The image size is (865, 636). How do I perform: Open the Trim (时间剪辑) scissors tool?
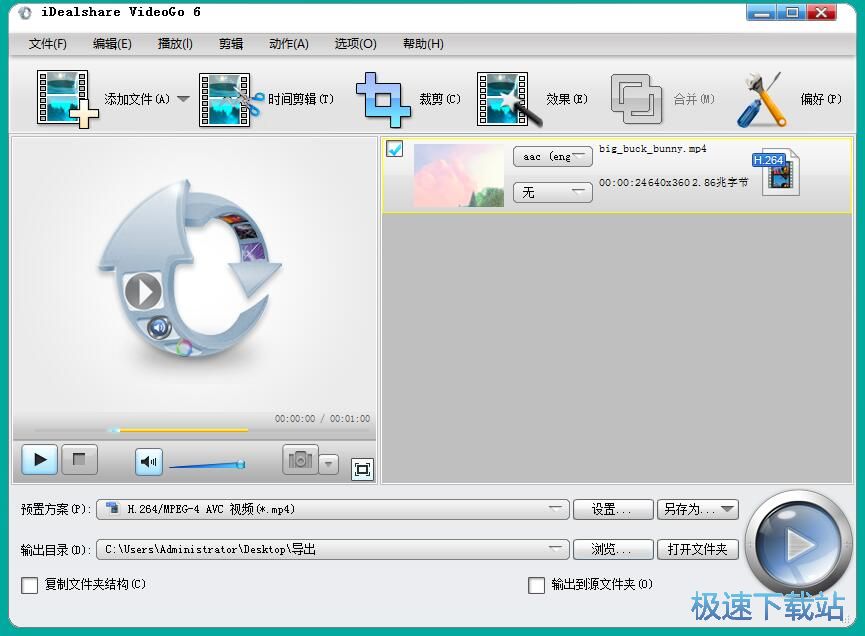(x=231, y=100)
